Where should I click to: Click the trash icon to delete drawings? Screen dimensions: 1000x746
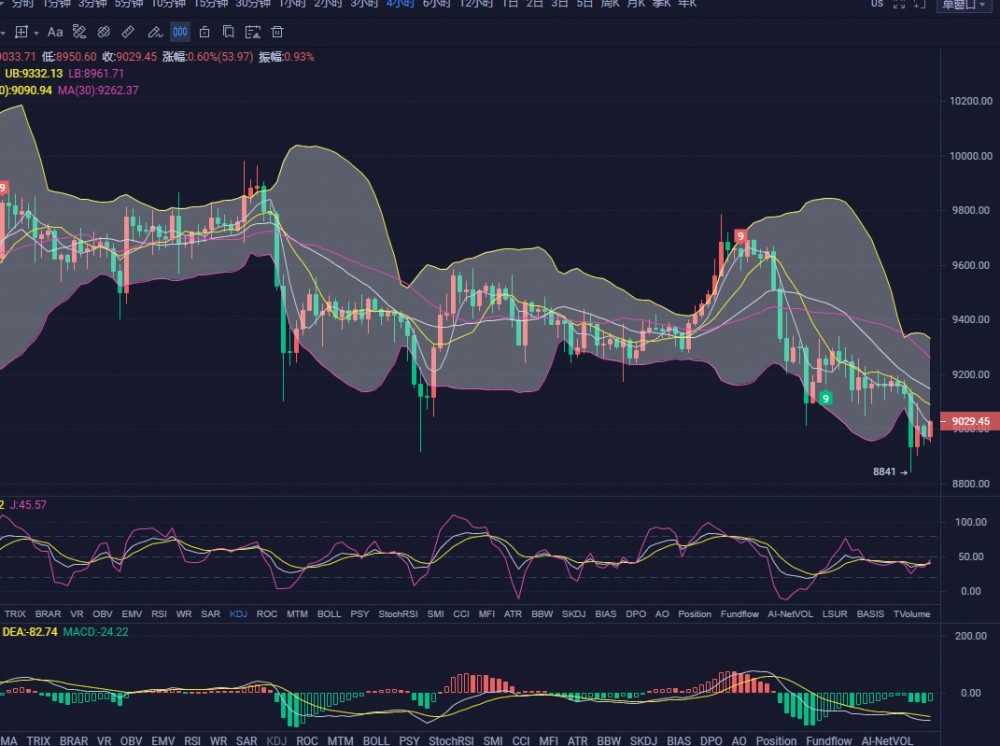pyautogui.click(x=277, y=32)
